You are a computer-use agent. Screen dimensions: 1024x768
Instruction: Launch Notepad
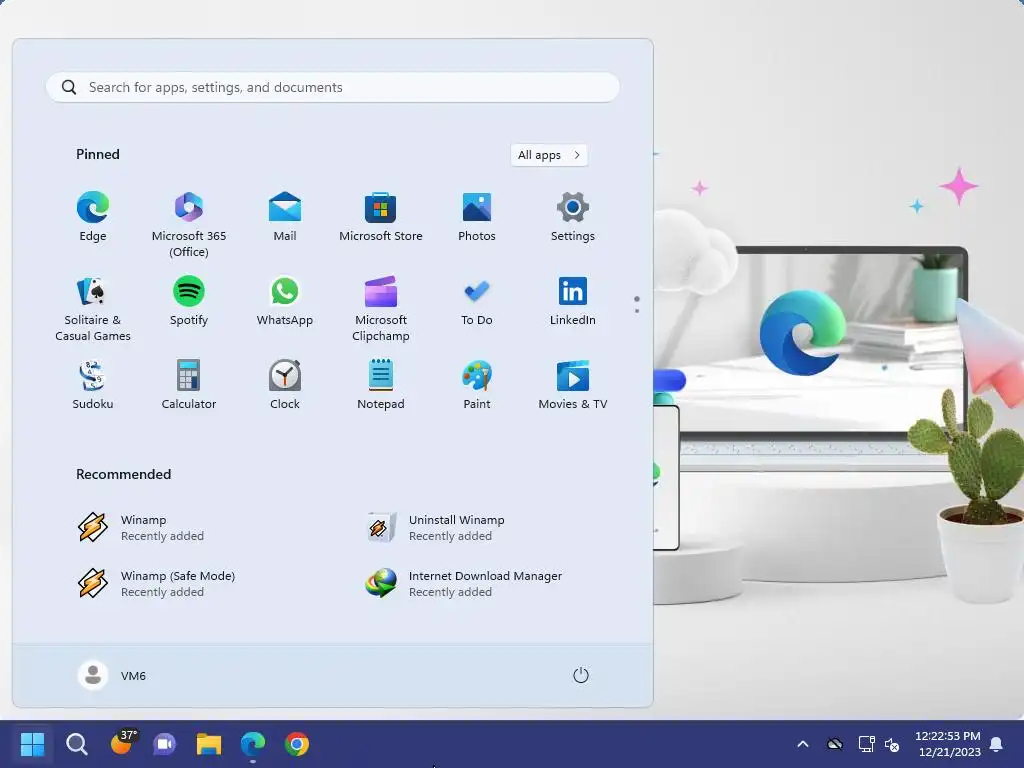click(x=381, y=385)
